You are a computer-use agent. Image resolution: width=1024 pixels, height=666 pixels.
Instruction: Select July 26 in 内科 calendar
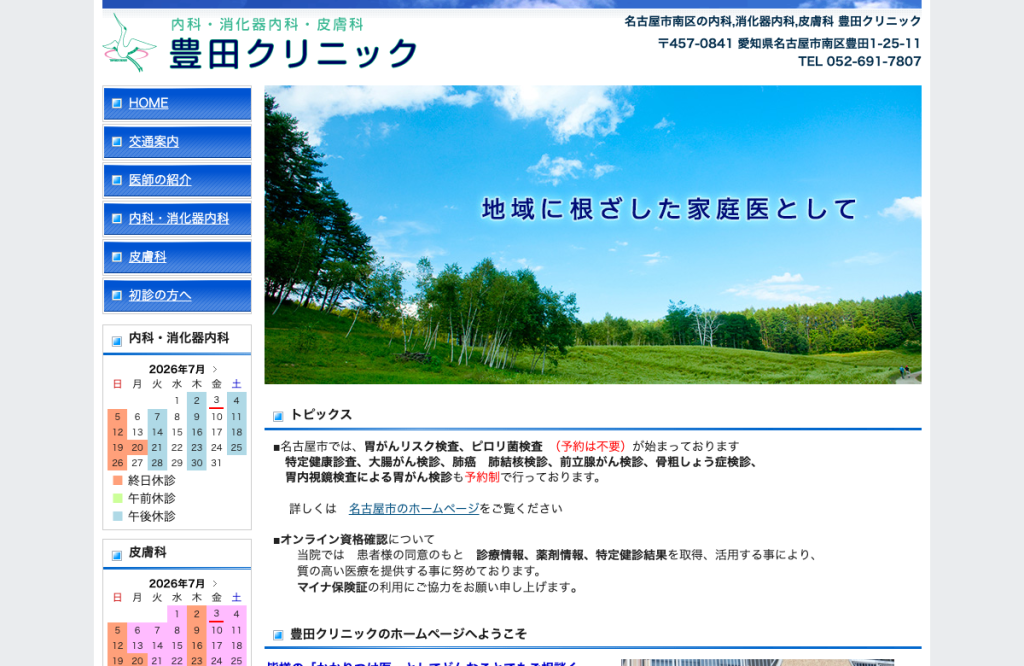click(x=118, y=463)
